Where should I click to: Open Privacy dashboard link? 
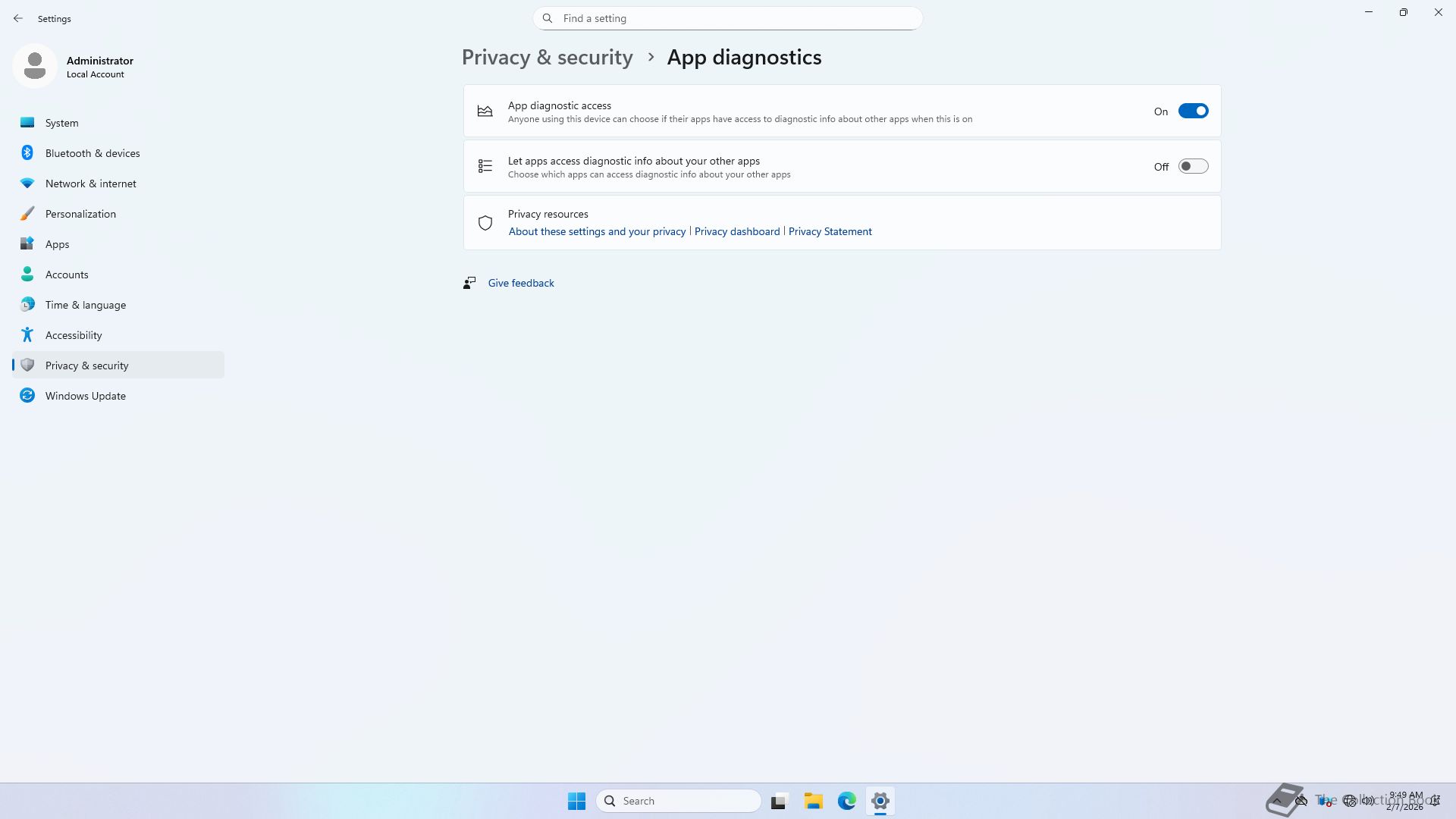click(x=736, y=232)
